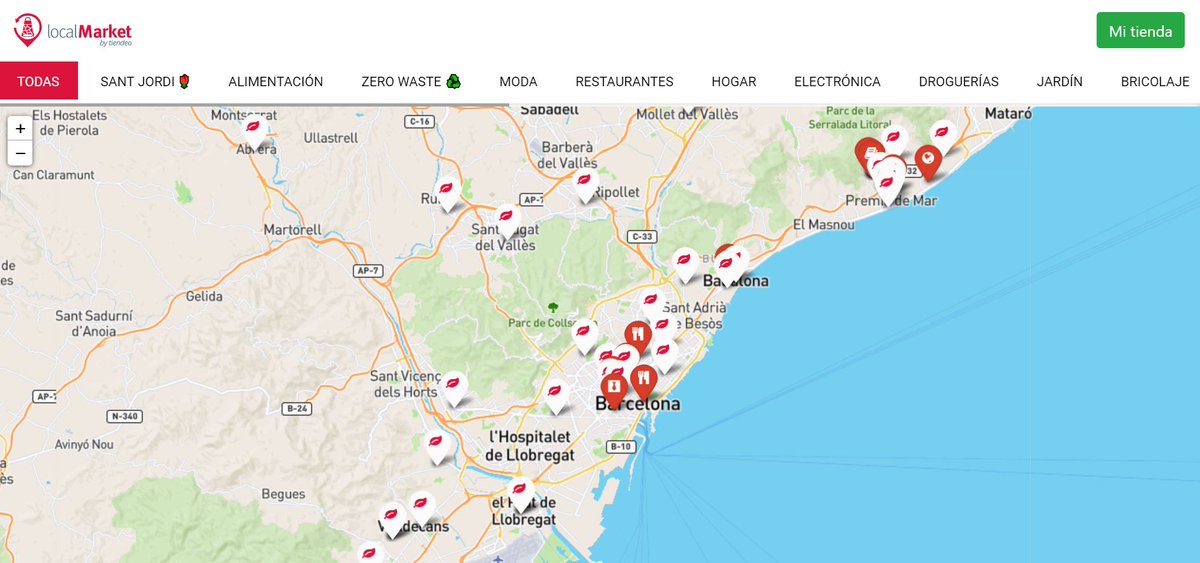Screen dimensions: 1200x563
Task: Click the leaf marker below Viladecans at map bottom
Action: pos(370,553)
